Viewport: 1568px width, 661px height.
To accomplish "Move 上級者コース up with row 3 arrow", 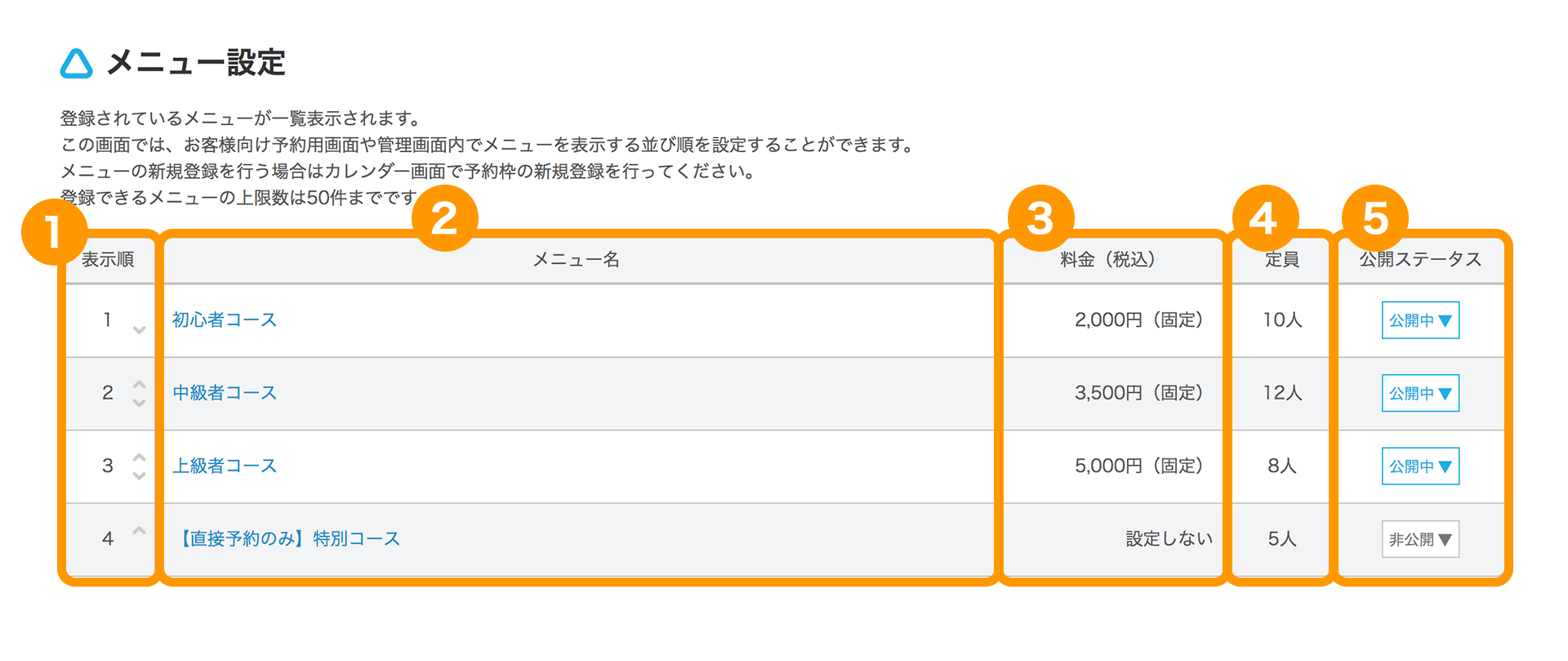I will (139, 457).
